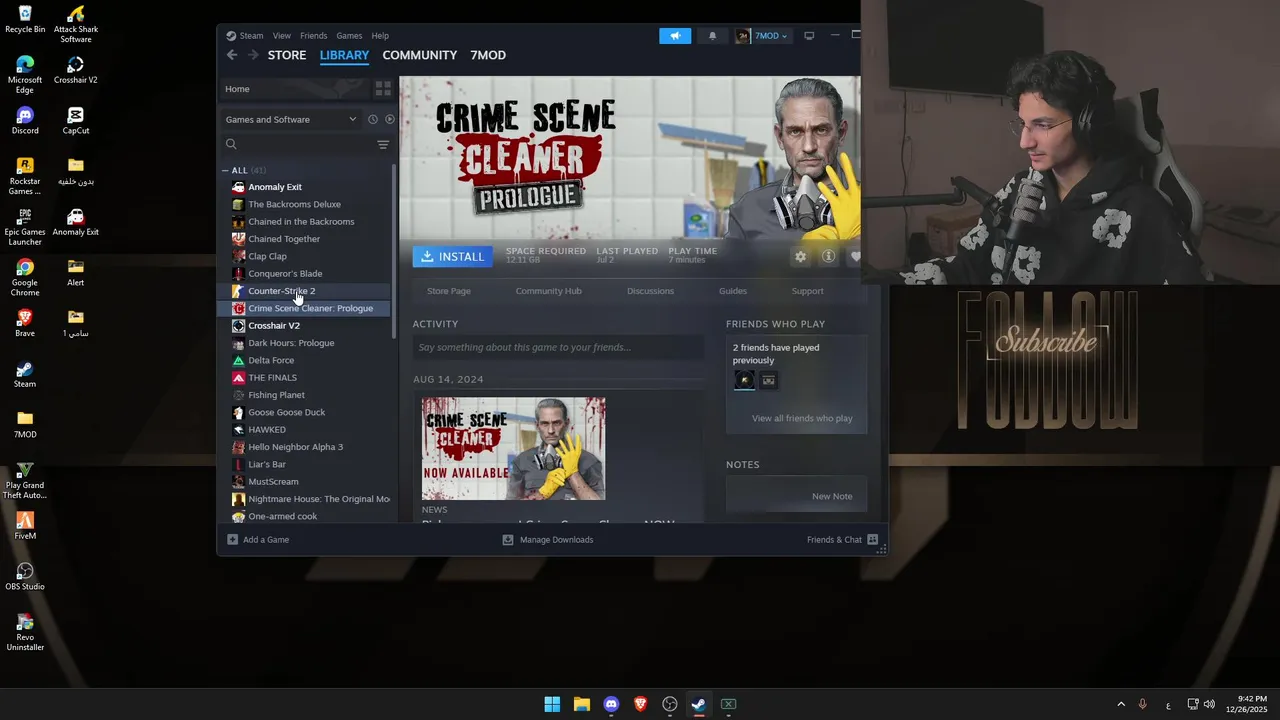Open the Guides link
The height and width of the screenshot is (720, 1280).
[733, 291]
